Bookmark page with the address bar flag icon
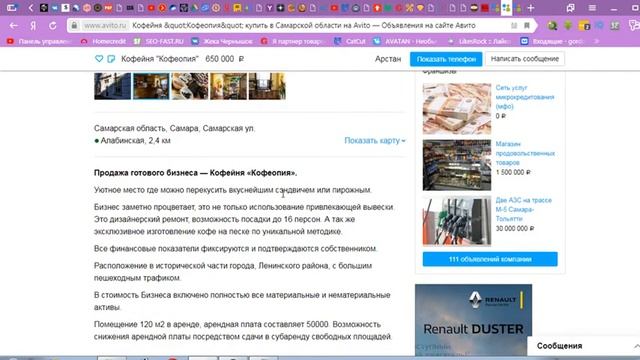This screenshot has height=360, width=640. point(527,25)
